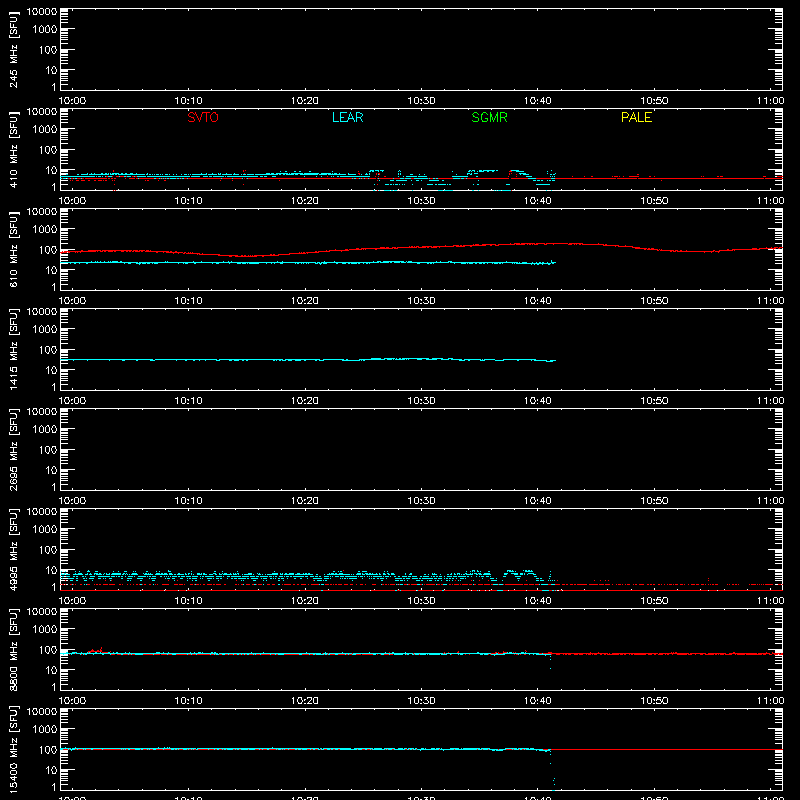Click 10:00 tick label under 8800 MHz panel

tap(72, 701)
